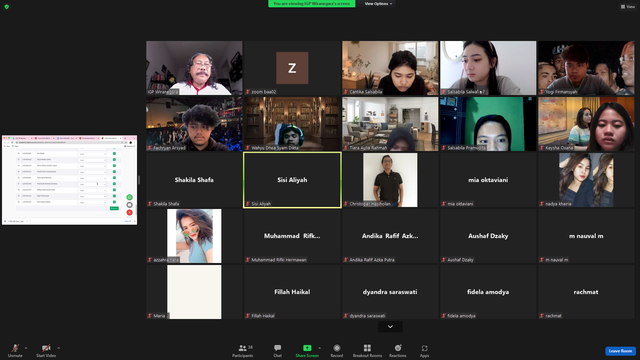Click the green encryption shield icon
This screenshot has width=640, height=360.
point(7,7)
